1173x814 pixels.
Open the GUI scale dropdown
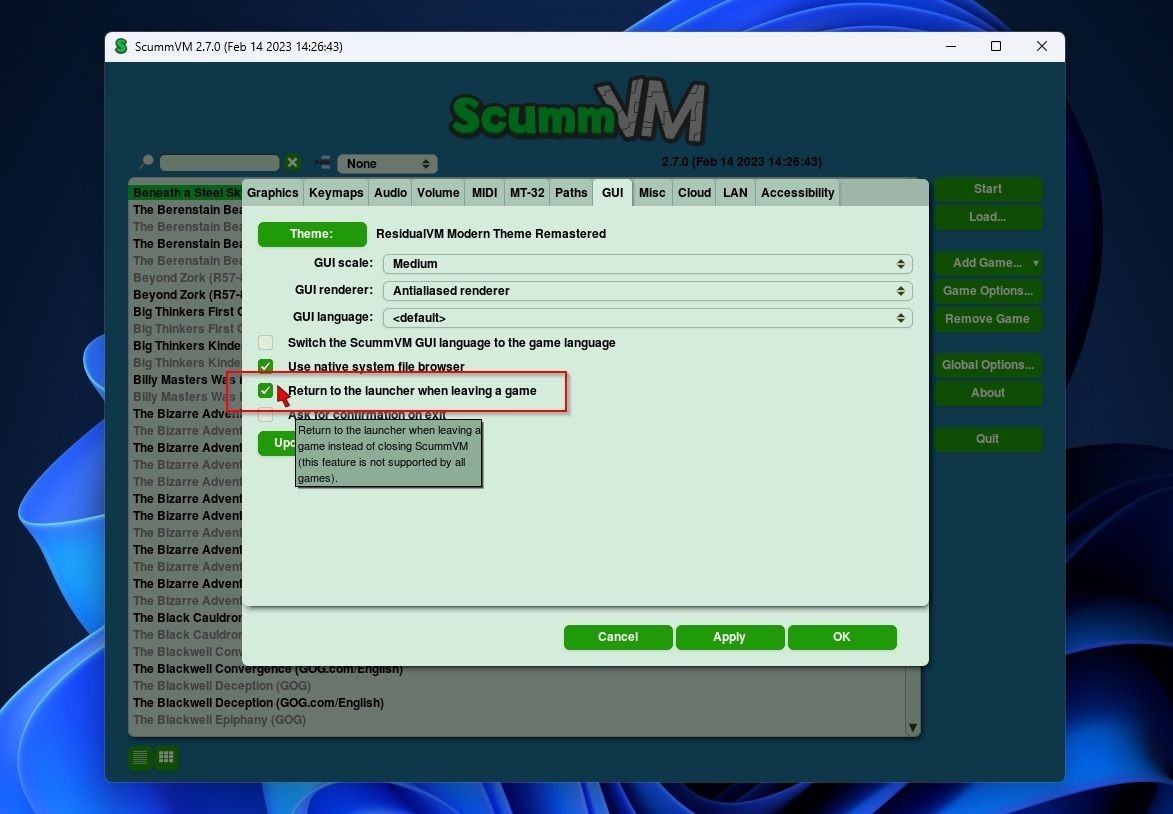pyautogui.click(x=647, y=264)
